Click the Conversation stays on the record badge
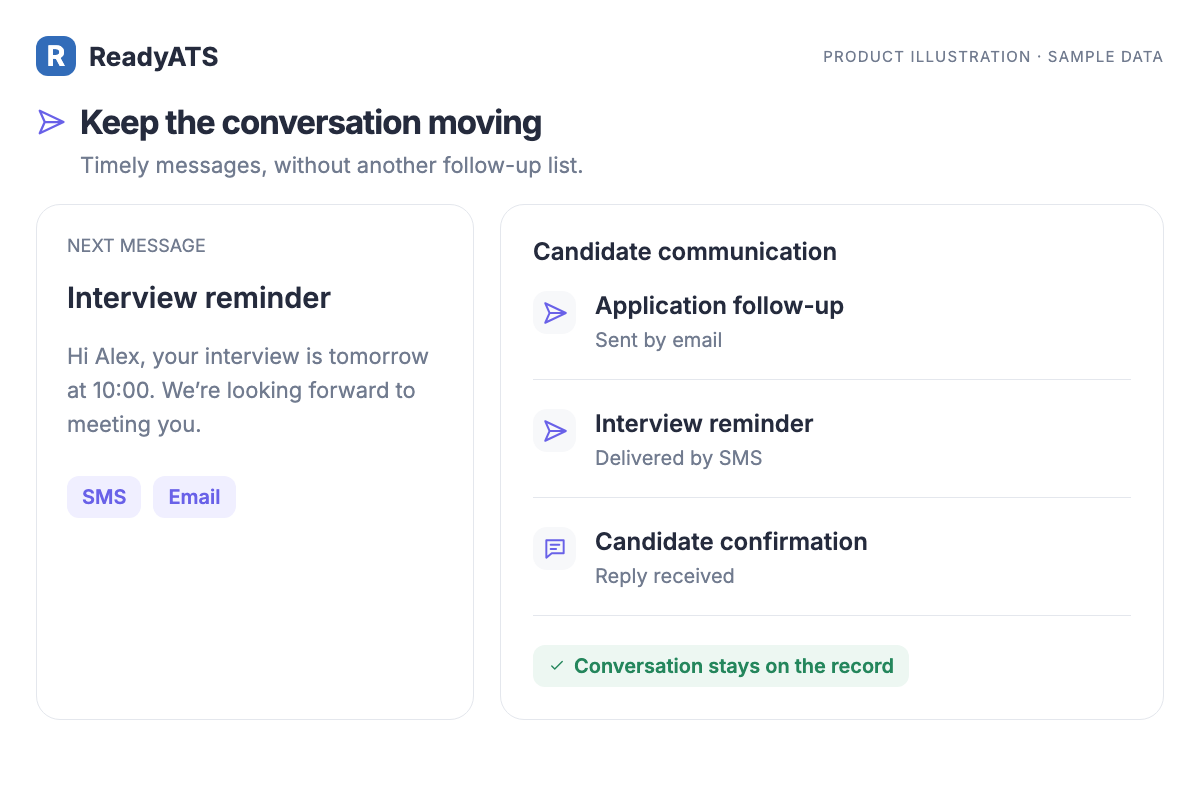The width and height of the screenshot is (1200, 800). [x=721, y=666]
